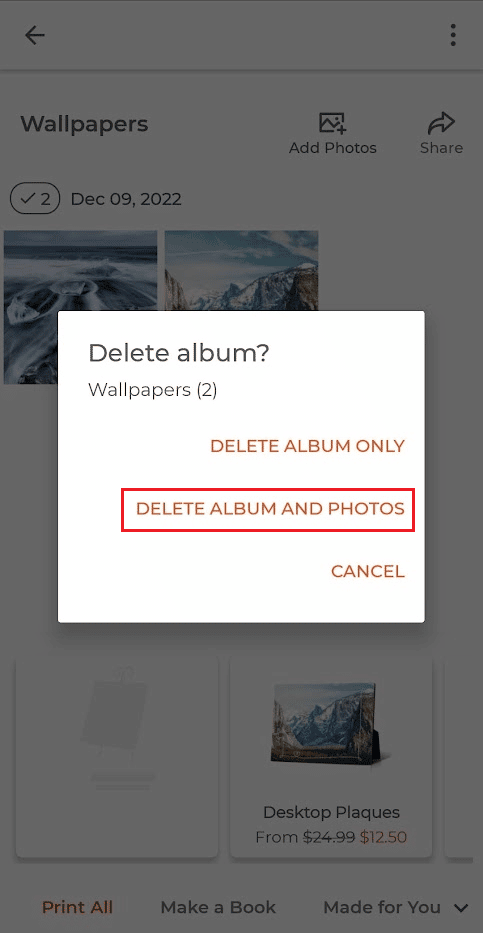483x933 pixels.
Task: Switch to Make a Book tab
Action: tap(218, 907)
